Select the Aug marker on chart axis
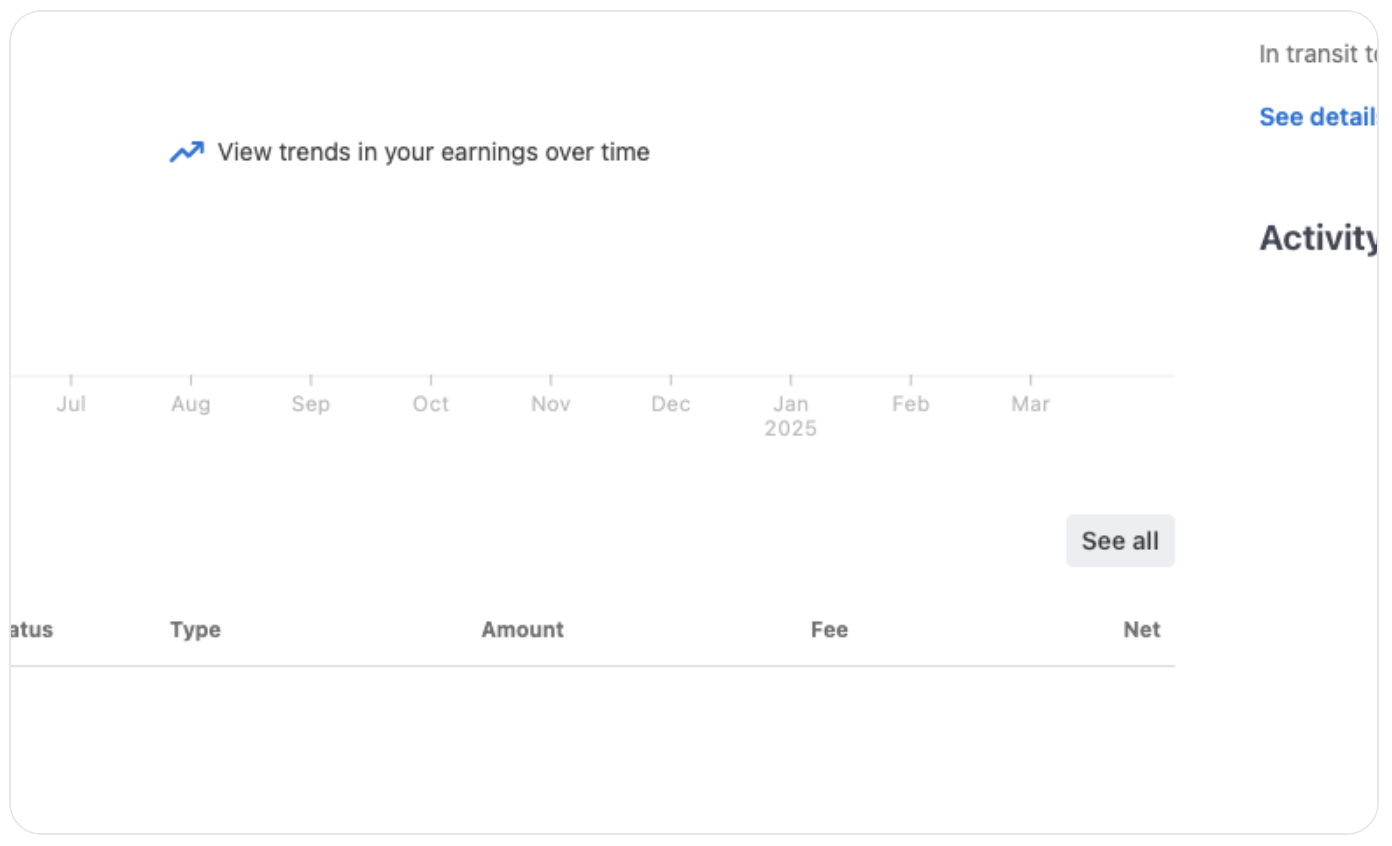This screenshot has width=1392, height=846. (191, 404)
